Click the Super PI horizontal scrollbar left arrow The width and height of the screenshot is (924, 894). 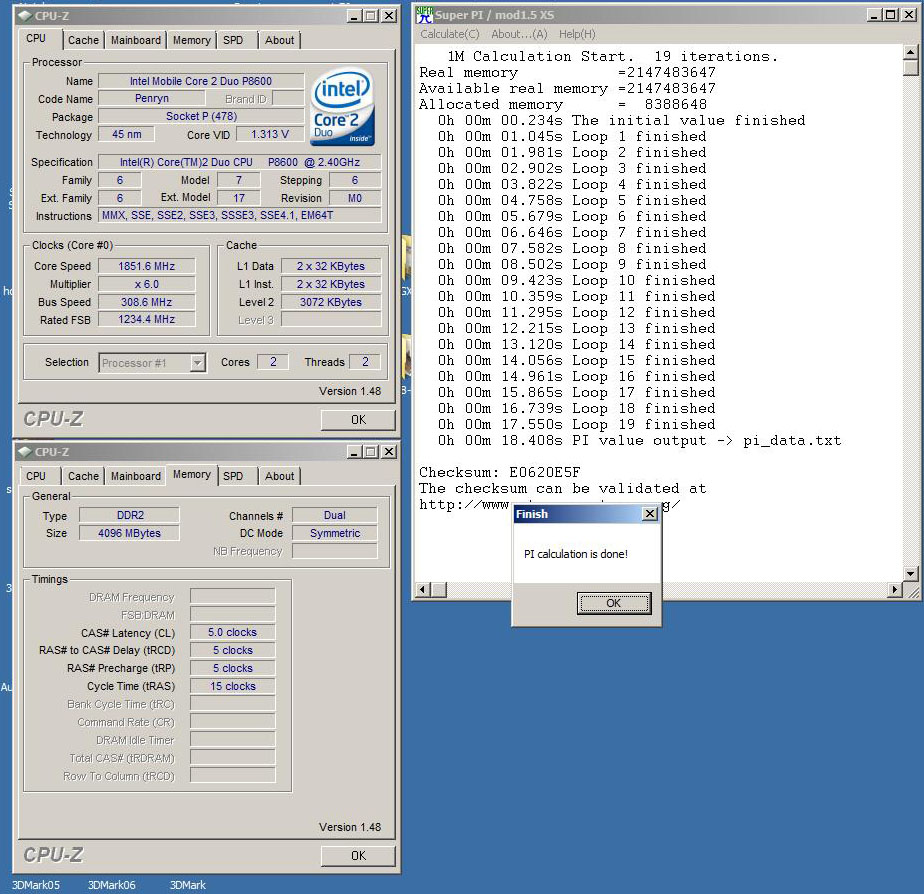[423, 590]
